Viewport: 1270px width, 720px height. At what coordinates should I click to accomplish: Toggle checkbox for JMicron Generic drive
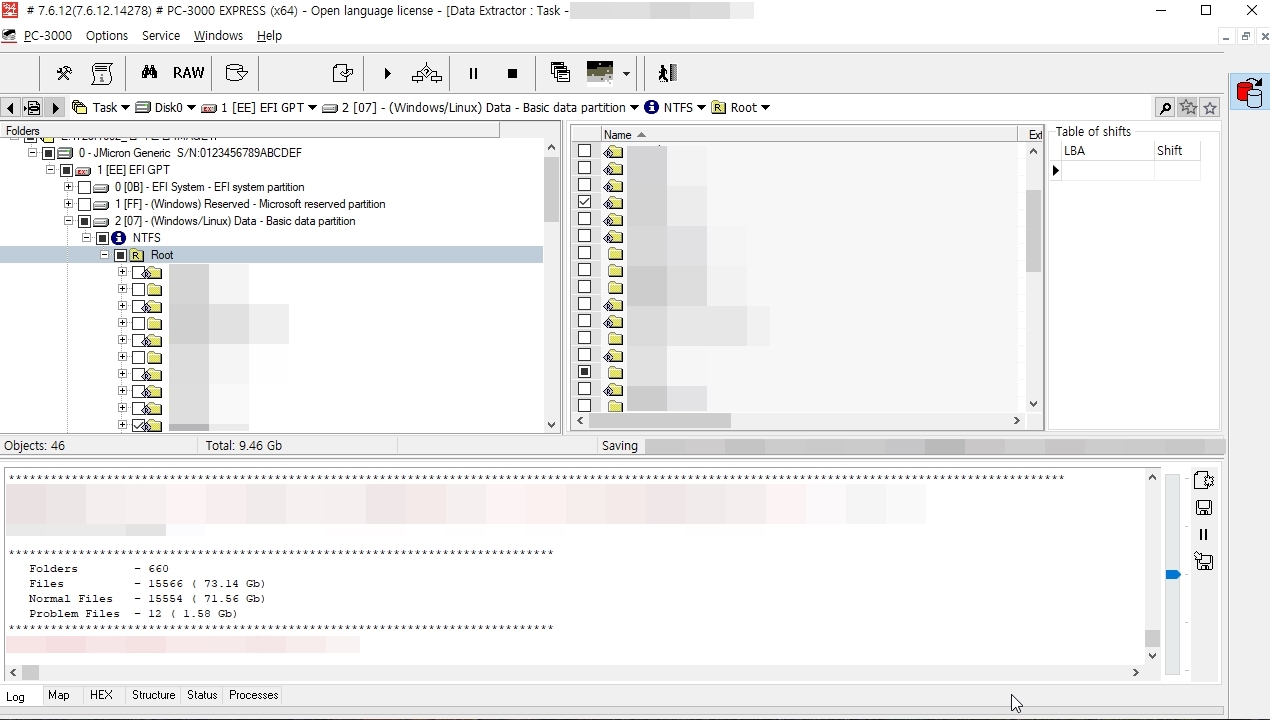48,154
